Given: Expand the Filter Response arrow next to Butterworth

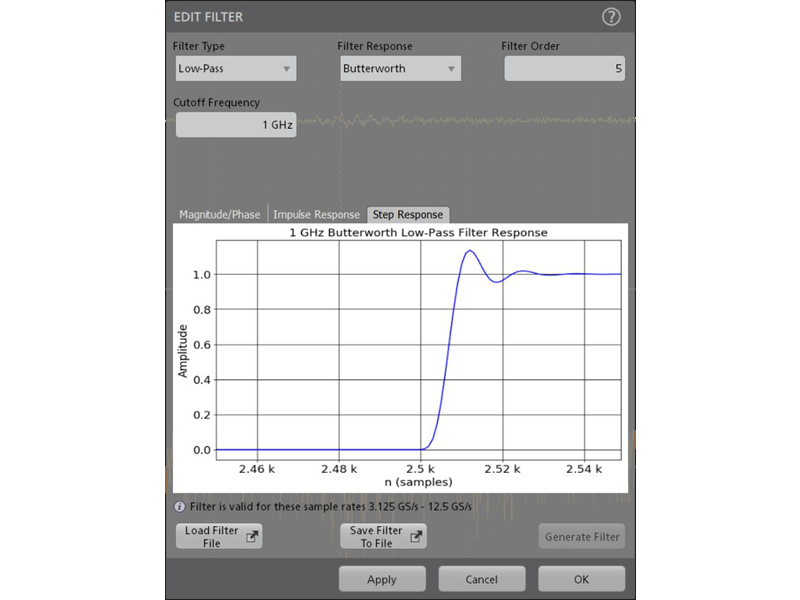Looking at the screenshot, I should 452,69.
